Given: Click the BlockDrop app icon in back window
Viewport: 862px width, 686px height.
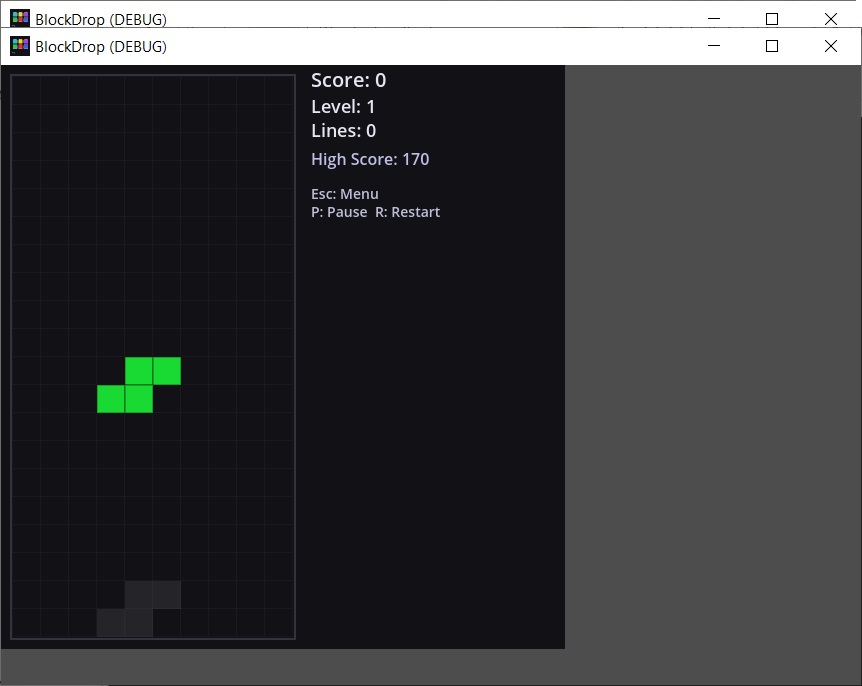Looking at the screenshot, I should click(20, 18).
